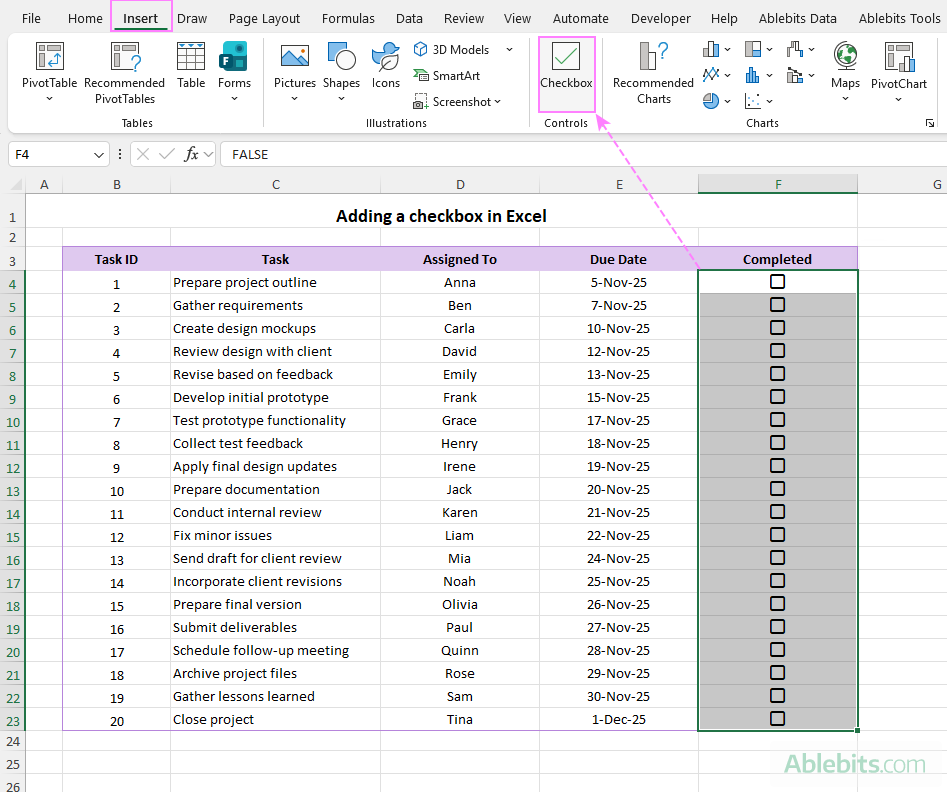Screen dimensions: 947x792
Task: Insert a PivotTable
Action: 49,70
